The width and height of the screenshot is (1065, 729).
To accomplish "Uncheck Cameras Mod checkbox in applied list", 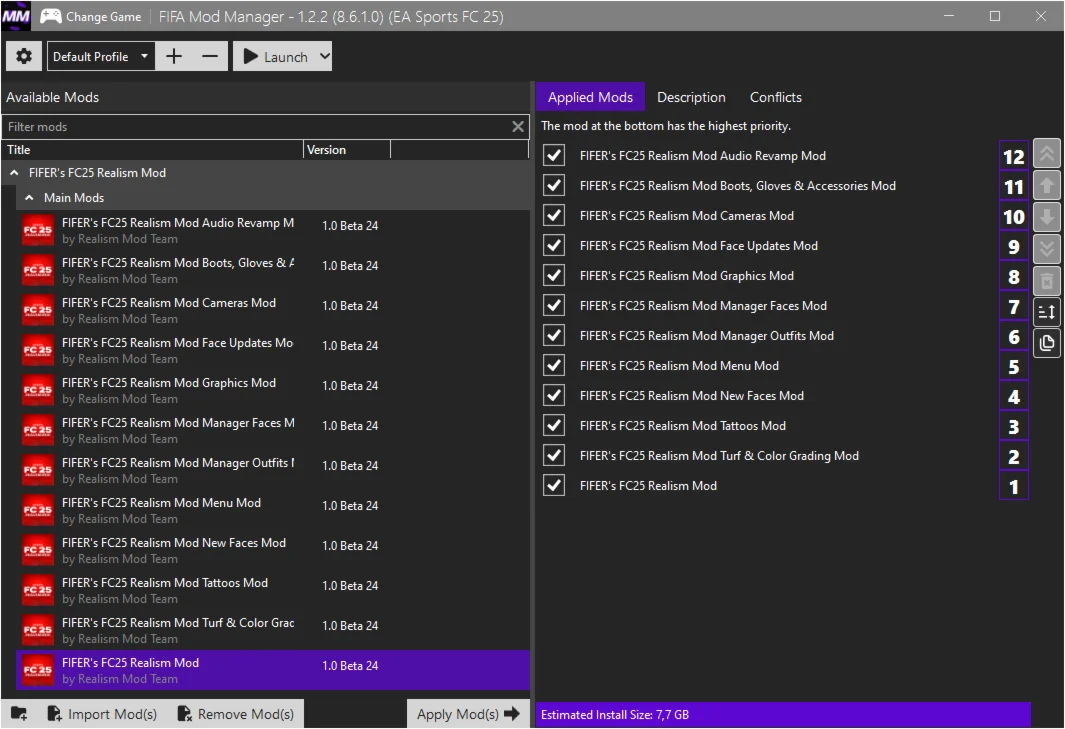I will coord(554,215).
